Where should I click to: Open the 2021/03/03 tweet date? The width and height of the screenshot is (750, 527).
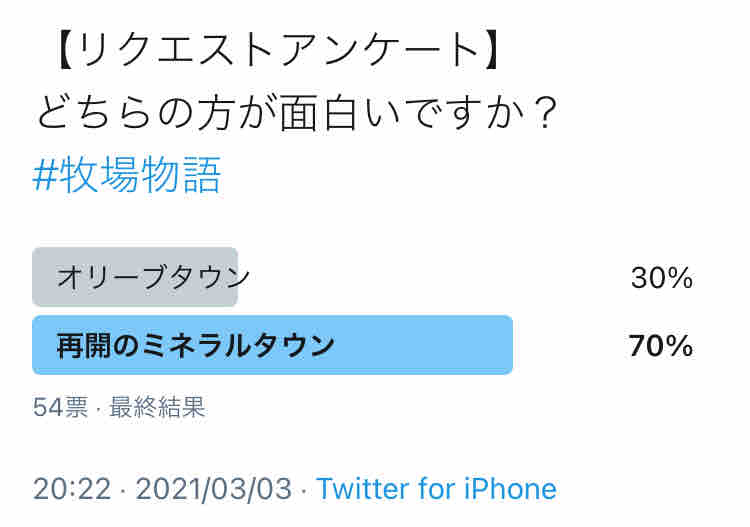tap(213, 489)
